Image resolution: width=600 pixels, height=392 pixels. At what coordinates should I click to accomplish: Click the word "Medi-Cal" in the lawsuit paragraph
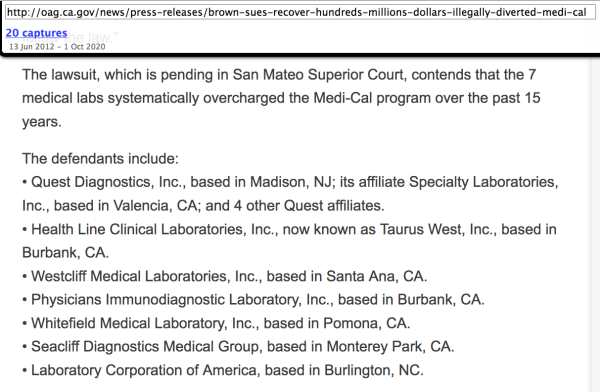[x=342, y=98]
